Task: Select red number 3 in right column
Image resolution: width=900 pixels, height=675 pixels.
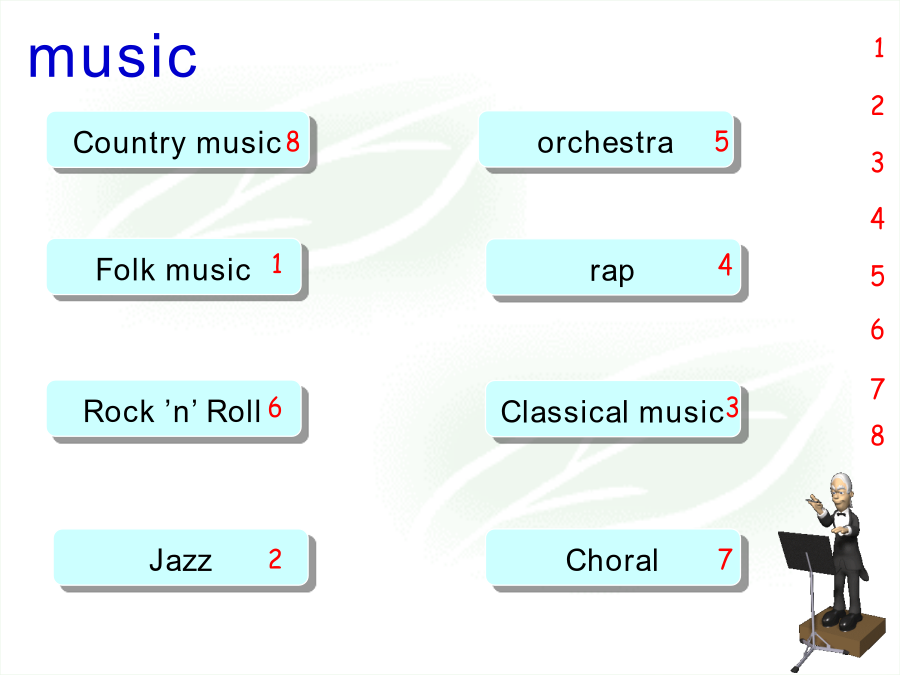Action: point(877,162)
